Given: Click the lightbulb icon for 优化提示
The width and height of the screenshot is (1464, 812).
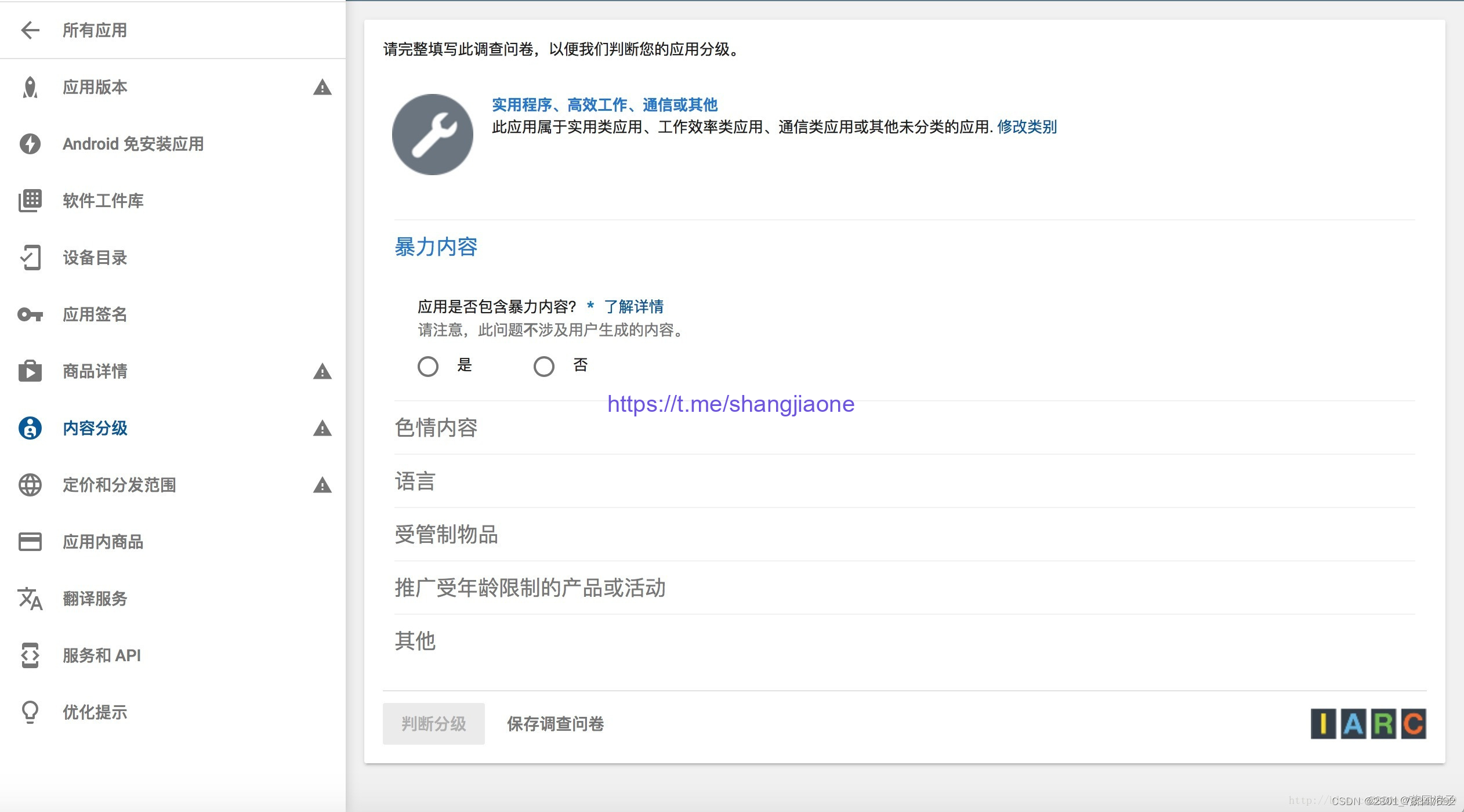Looking at the screenshot, I should click(30, 712).
